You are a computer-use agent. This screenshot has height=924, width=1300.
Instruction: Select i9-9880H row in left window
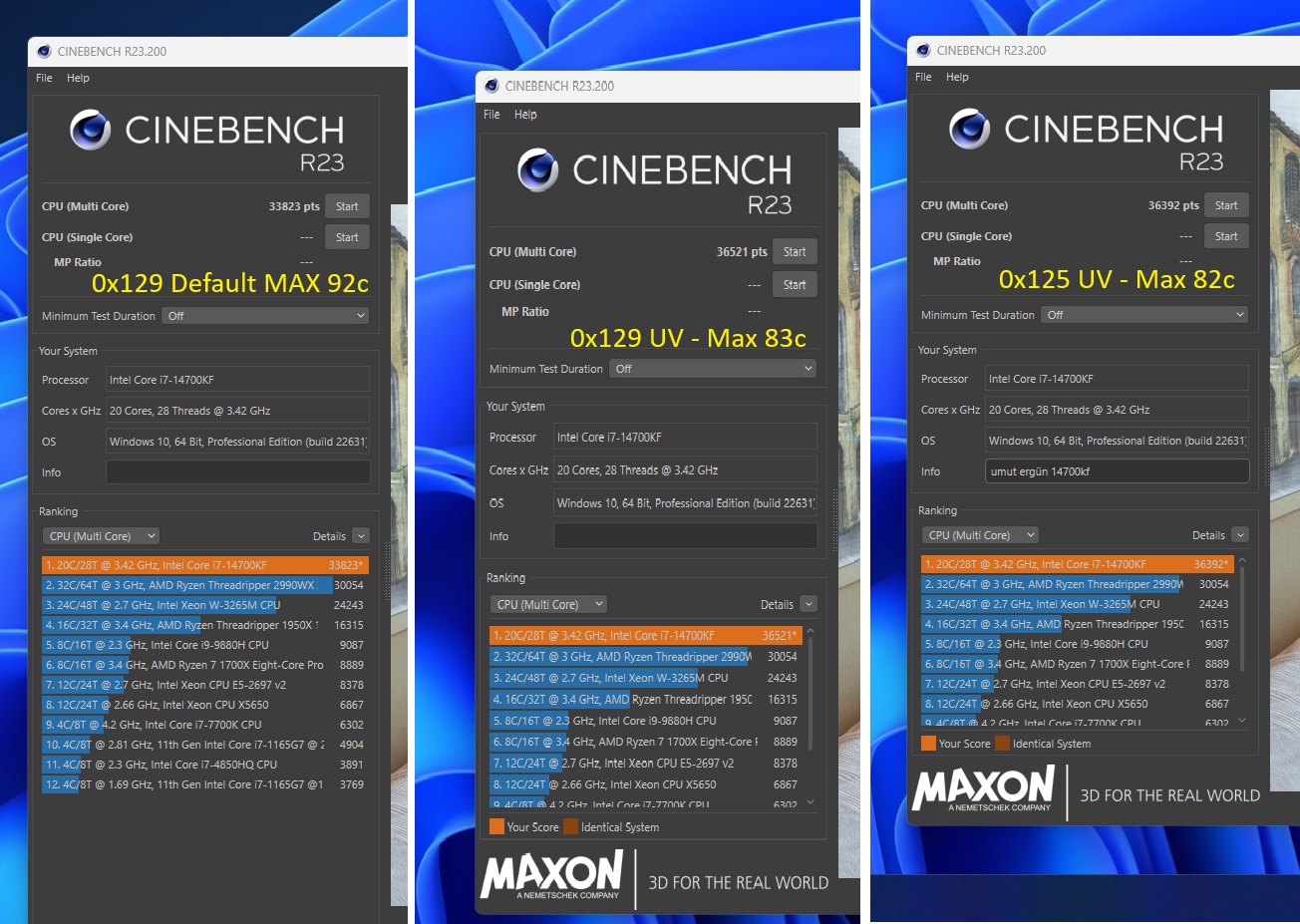[205, 645]
